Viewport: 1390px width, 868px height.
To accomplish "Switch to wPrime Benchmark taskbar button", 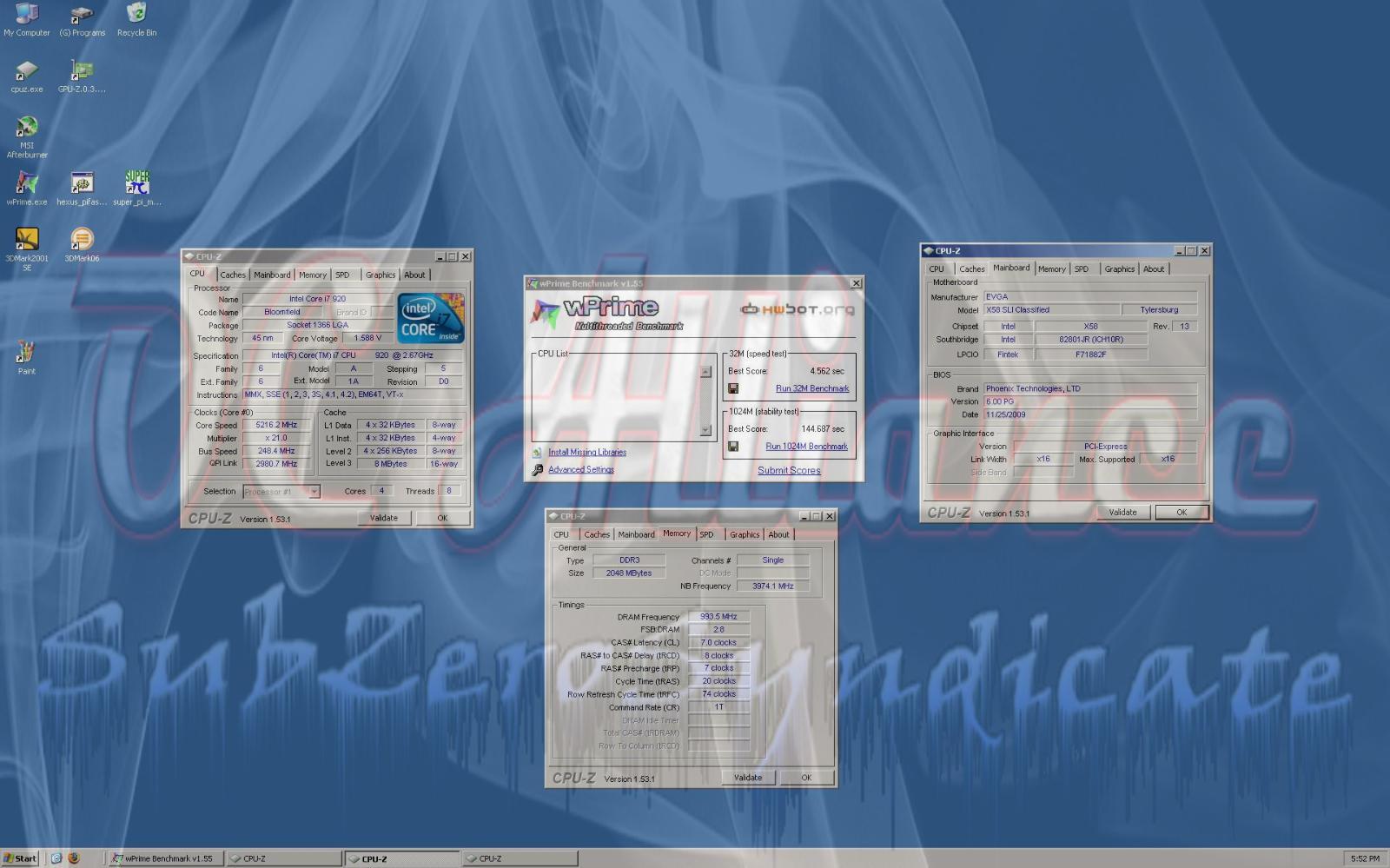I will point(165,858).
